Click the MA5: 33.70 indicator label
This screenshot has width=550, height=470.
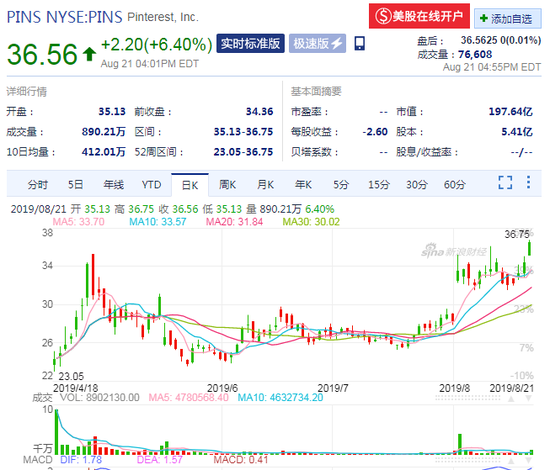[78, 222]
